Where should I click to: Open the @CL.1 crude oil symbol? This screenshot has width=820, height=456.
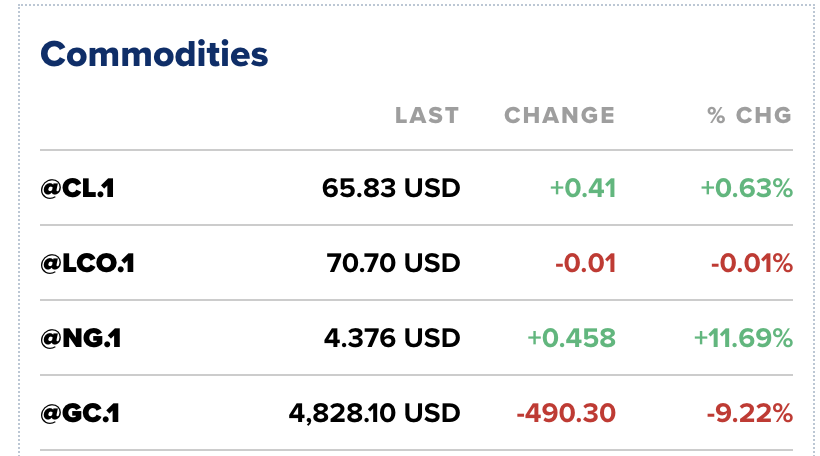(x=77, y=187)
